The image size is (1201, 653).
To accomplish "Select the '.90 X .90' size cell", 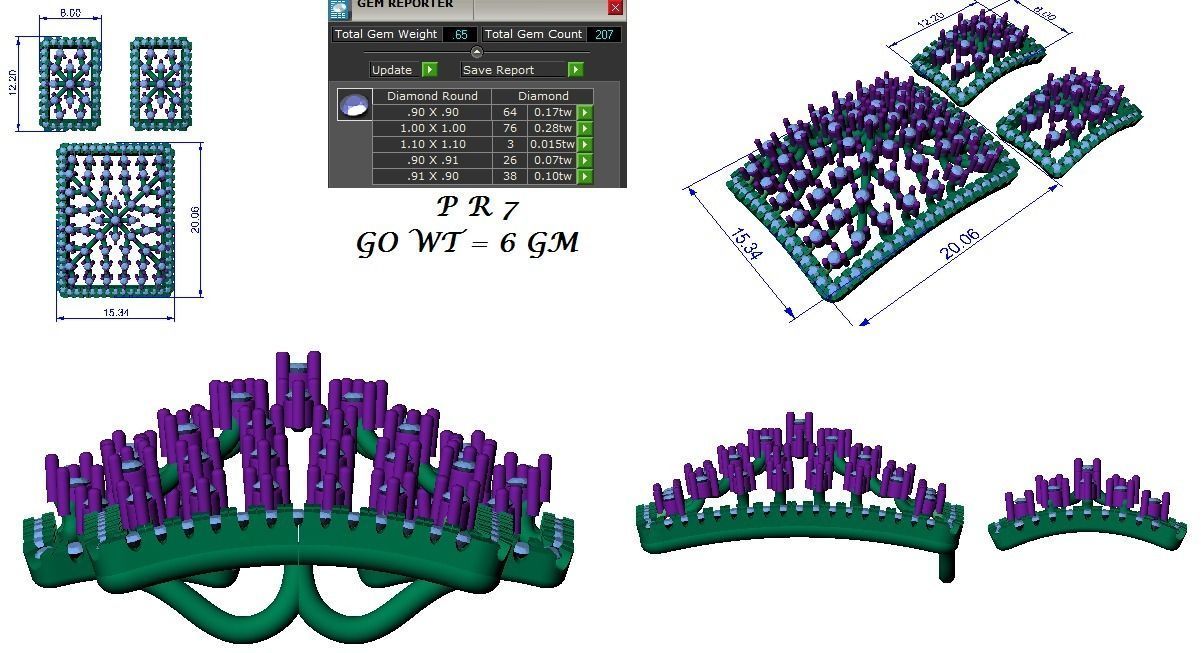I will tap(432, 112).
